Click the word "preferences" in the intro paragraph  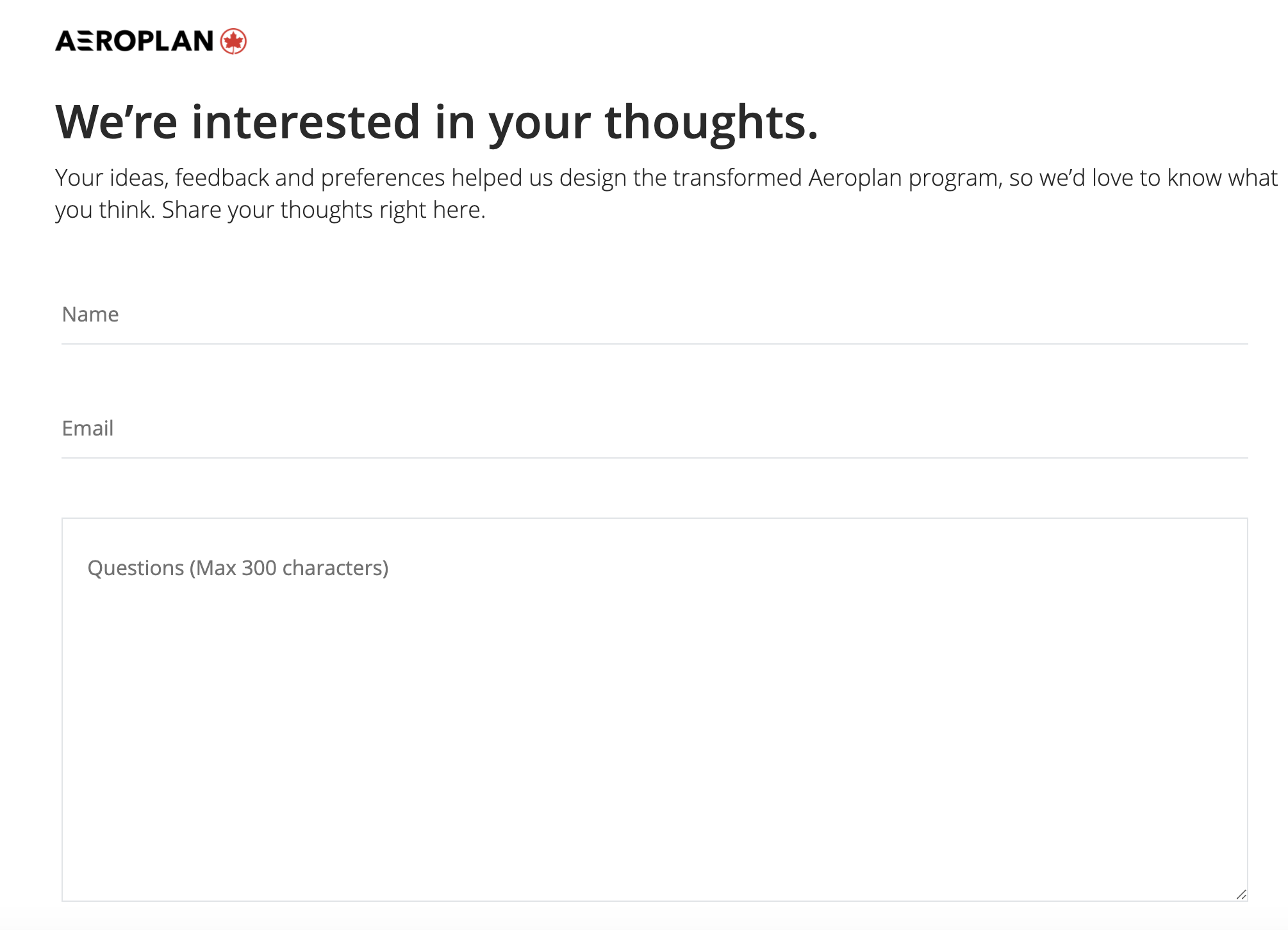pos(383,178)
